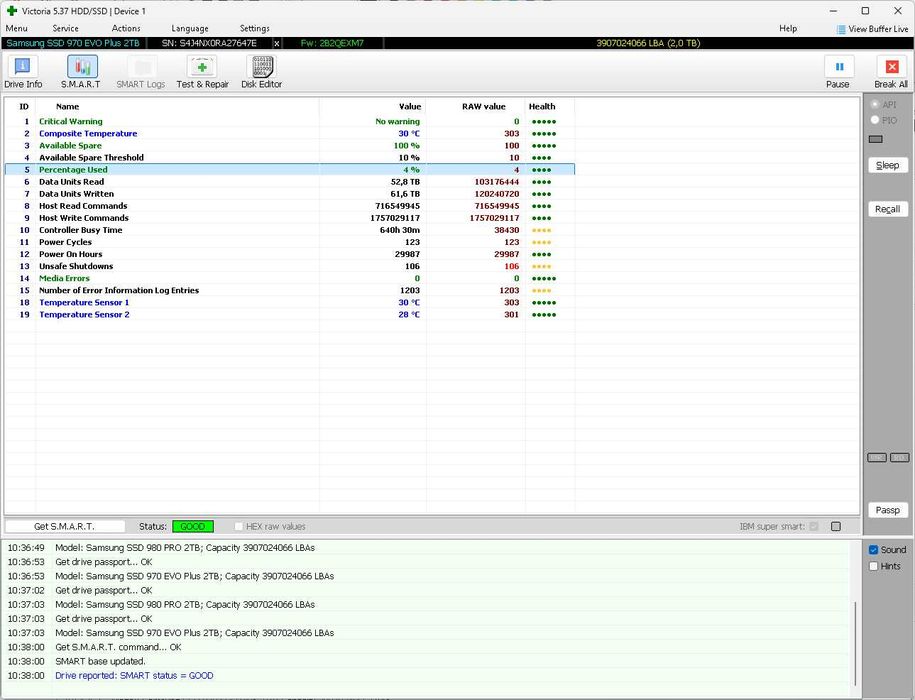Open the Service menu
Image resolution: width=915 pixels, height=700 pixels.
click(x=65, y=28)
